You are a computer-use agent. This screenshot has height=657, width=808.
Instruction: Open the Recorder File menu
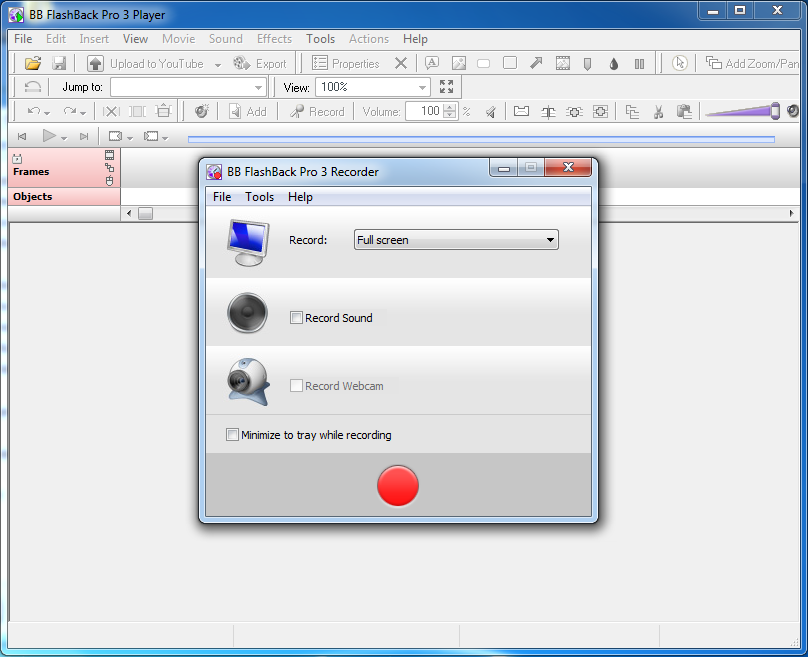[x=222, y=197]
